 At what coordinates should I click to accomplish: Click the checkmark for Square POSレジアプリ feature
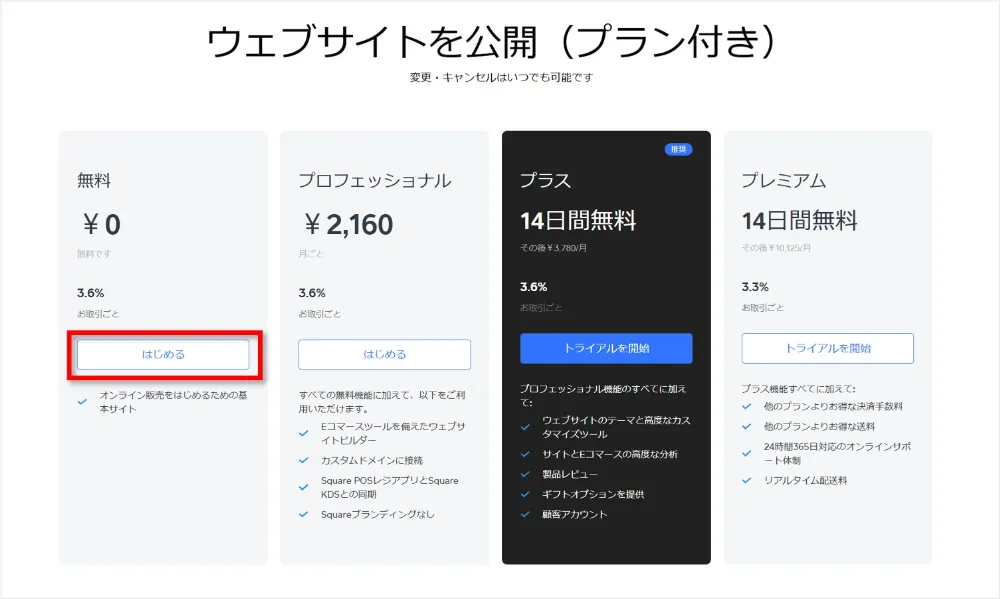[x=304, y=487]
